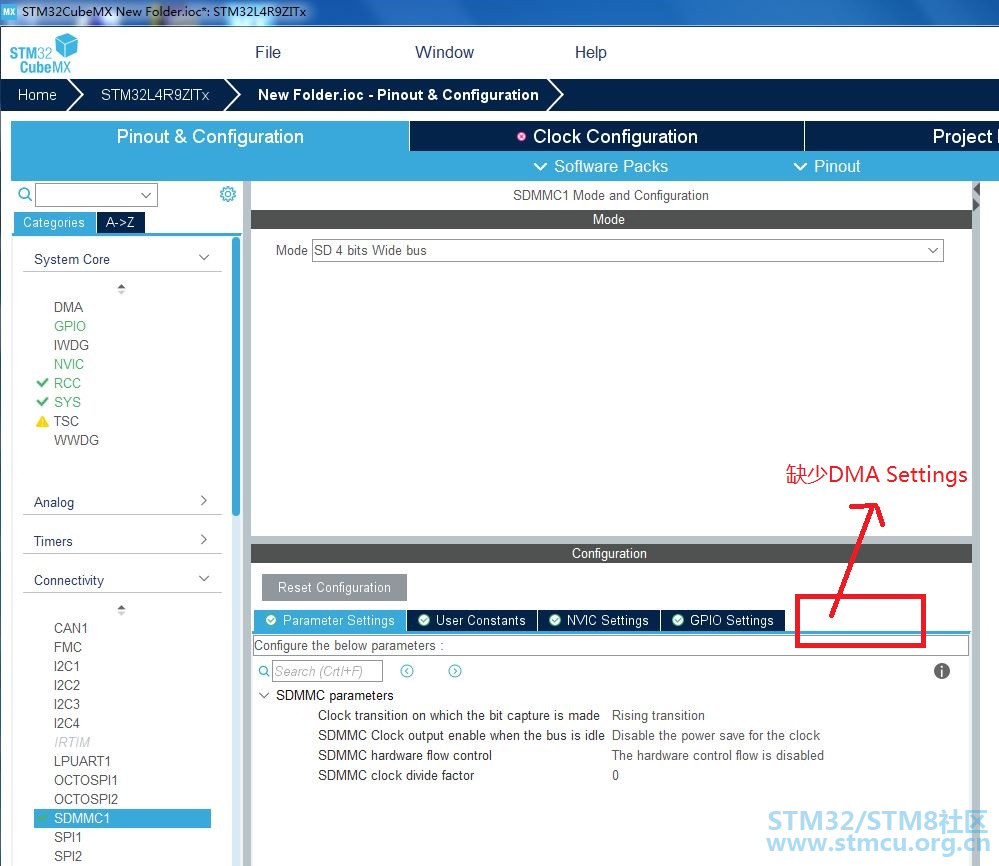Screen dimensions: 999x866
Task: Select SPI1 in Connectivity list
Action: click(x=68, y=837)
